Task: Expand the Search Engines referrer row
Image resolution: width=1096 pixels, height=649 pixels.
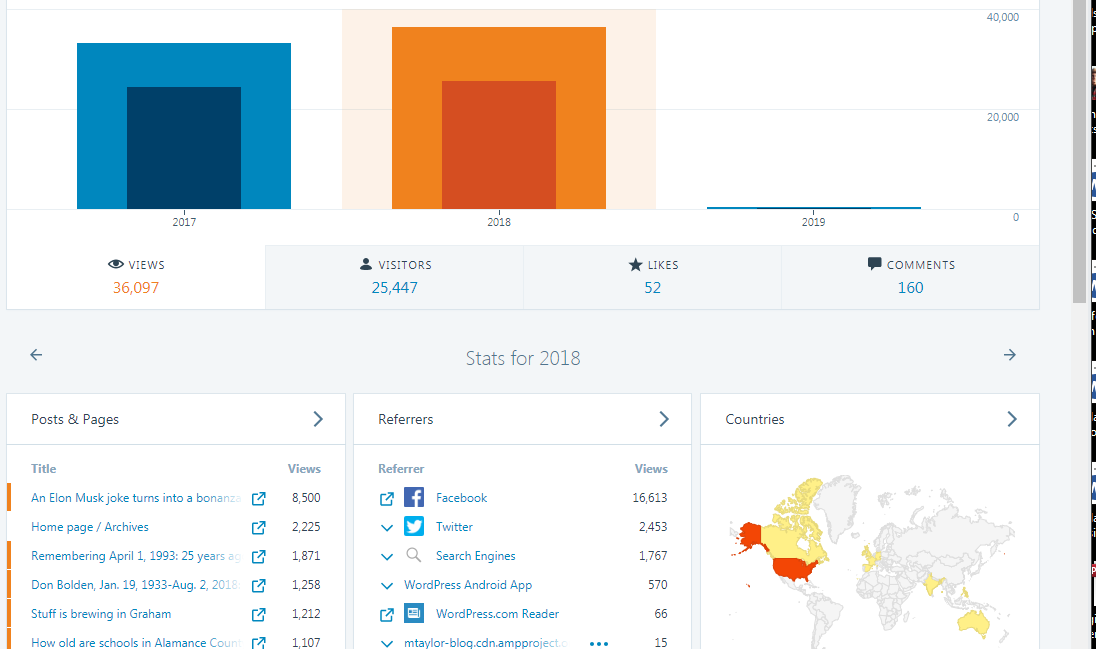Action: [387, 556]
